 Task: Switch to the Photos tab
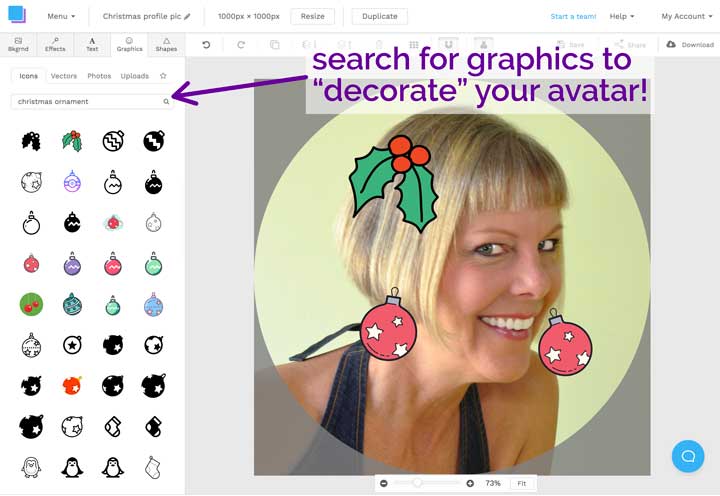[99, 76]
